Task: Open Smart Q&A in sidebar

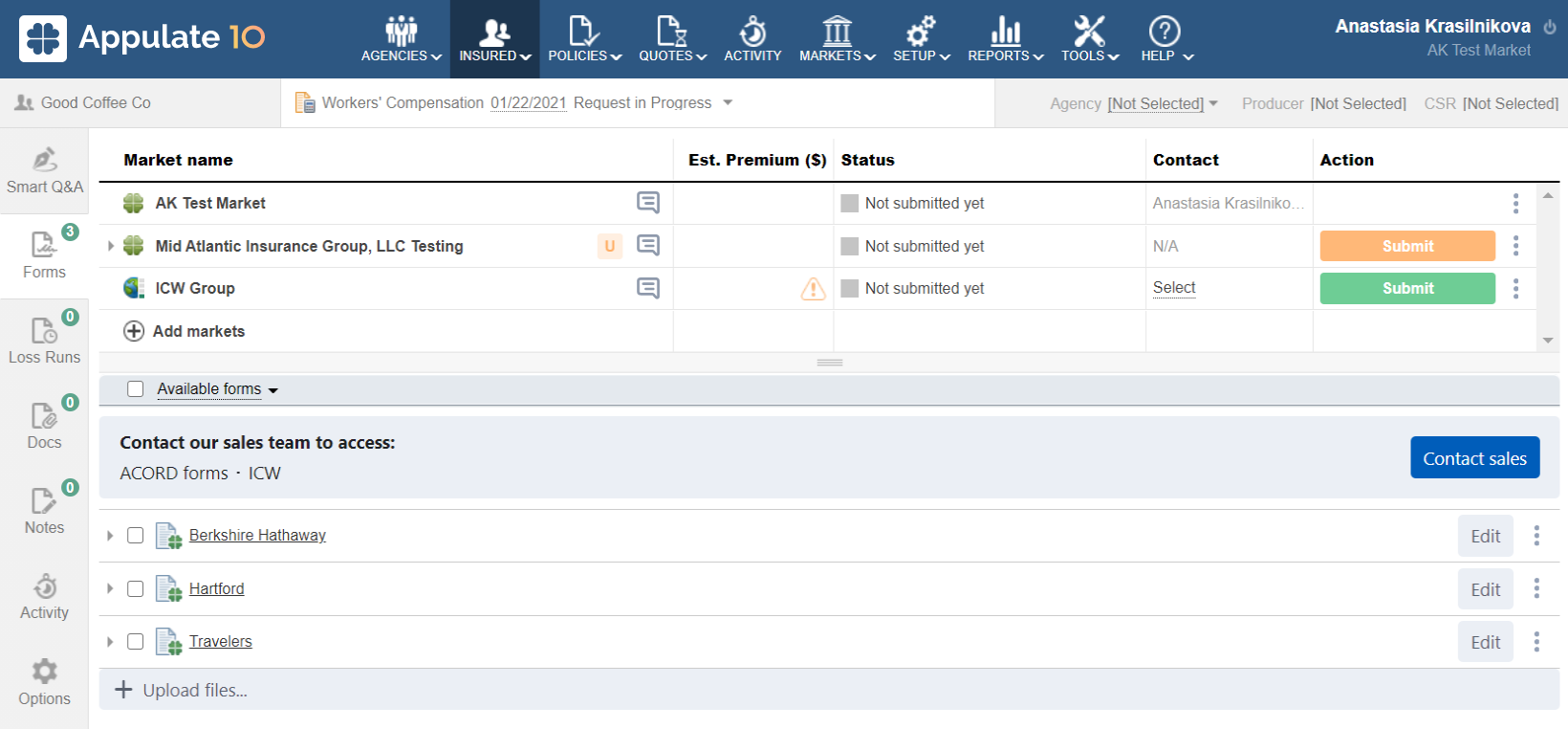Action: [44, 170]
